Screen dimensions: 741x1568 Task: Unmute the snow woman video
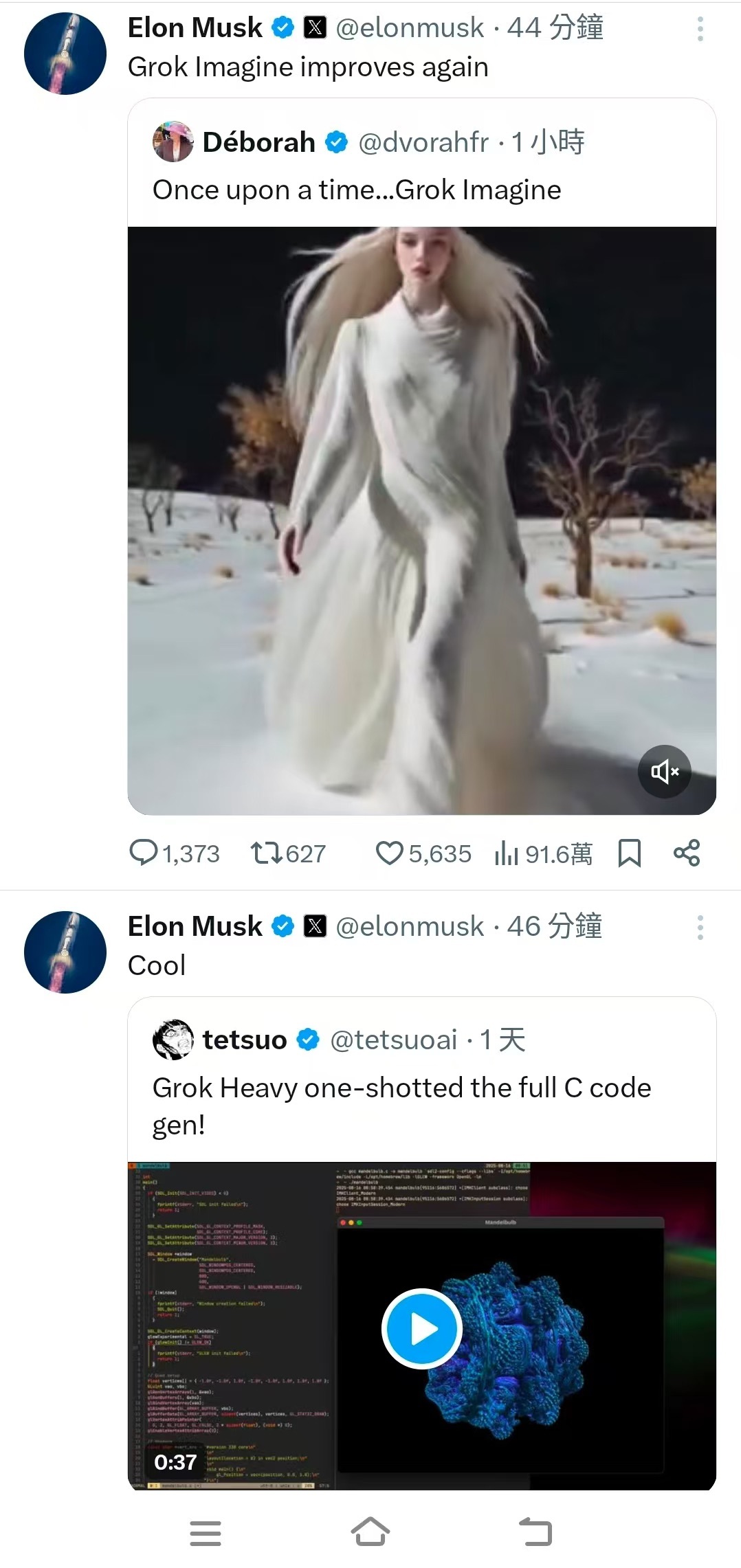664,771
